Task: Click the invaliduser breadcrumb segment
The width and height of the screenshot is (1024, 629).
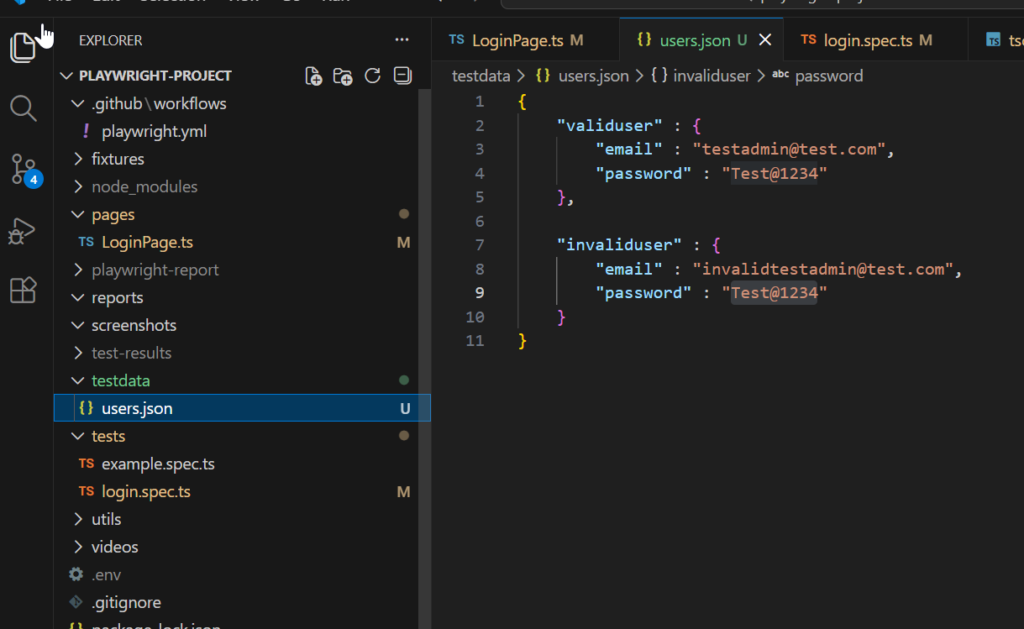Action: click(711, 76)
